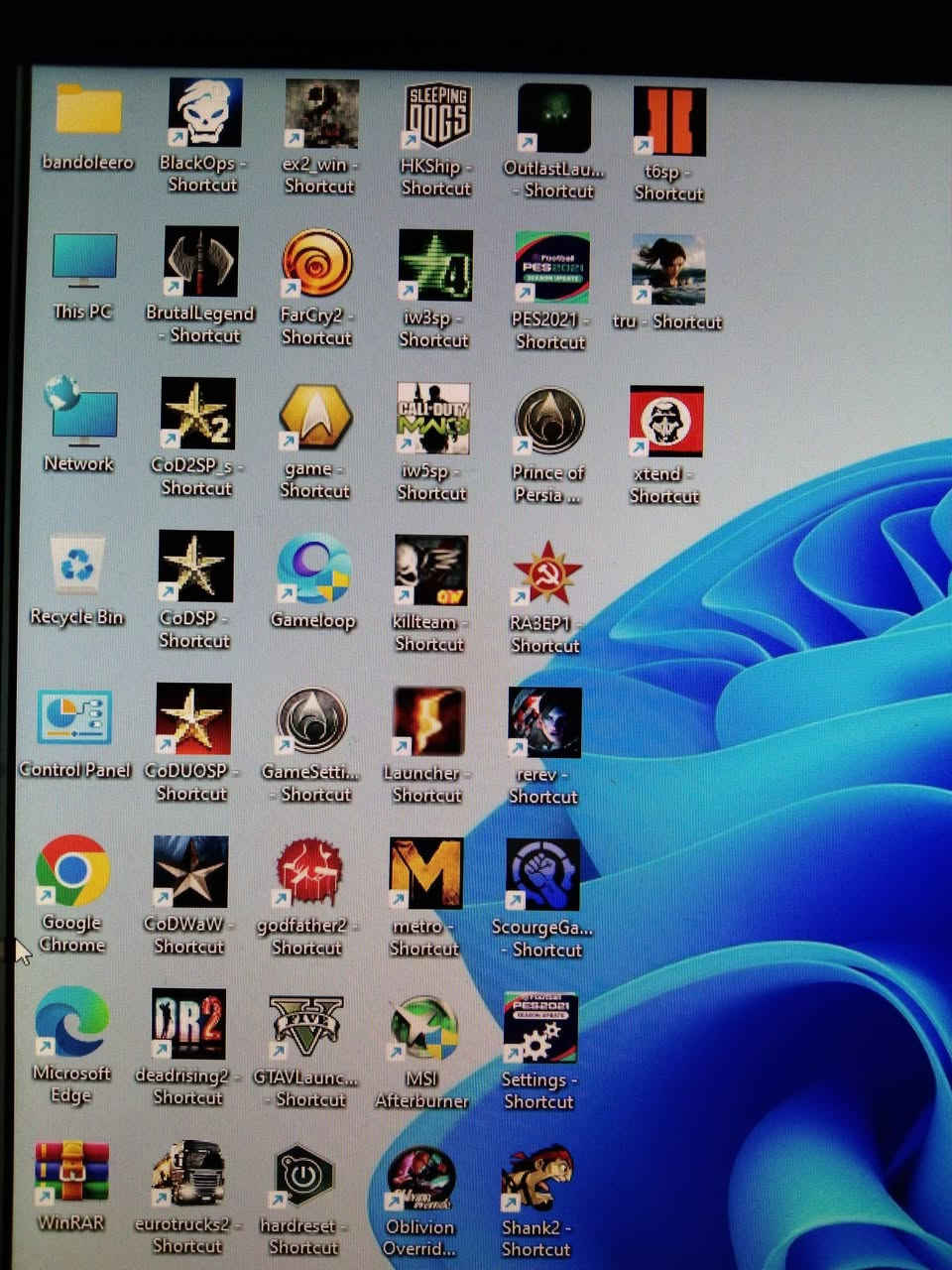Click the FarCry2 shortcut icon
The width and height of the screenshot is (952, 1270).
(x=316, y=264)
